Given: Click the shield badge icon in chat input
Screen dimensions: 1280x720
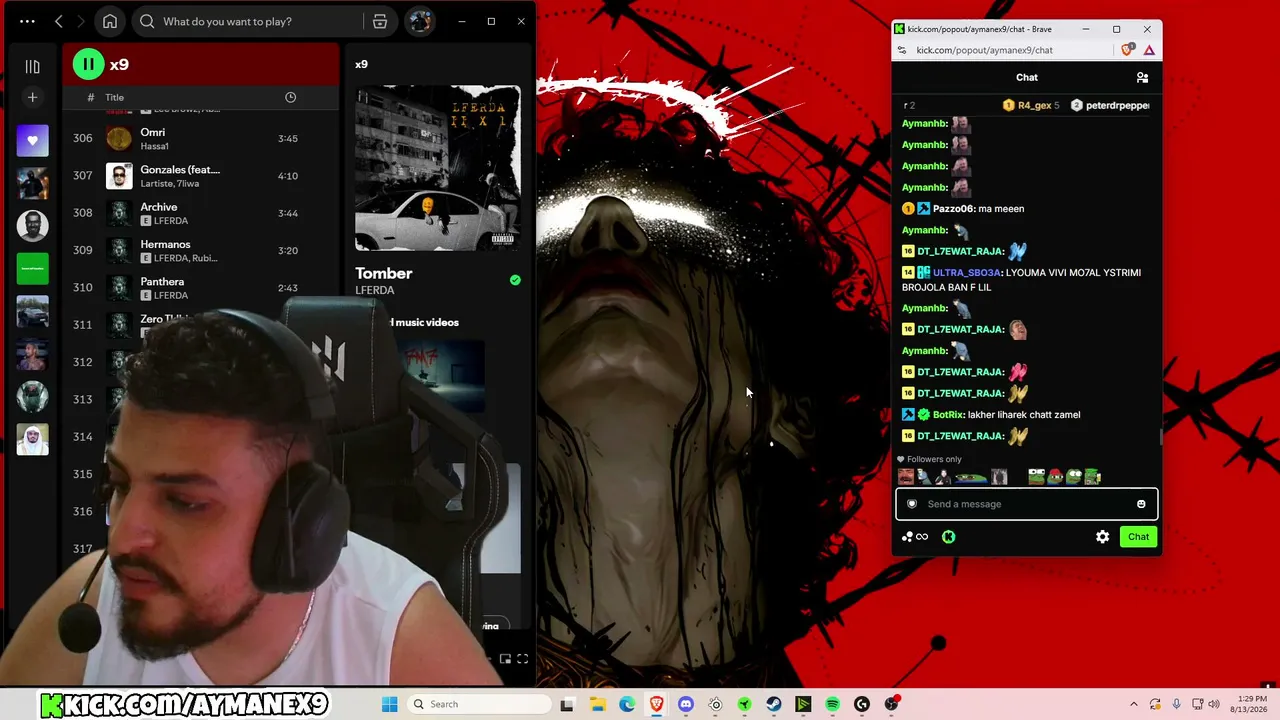Looking at the screenshot, I should pyautogui.click(x=912, y=504).
